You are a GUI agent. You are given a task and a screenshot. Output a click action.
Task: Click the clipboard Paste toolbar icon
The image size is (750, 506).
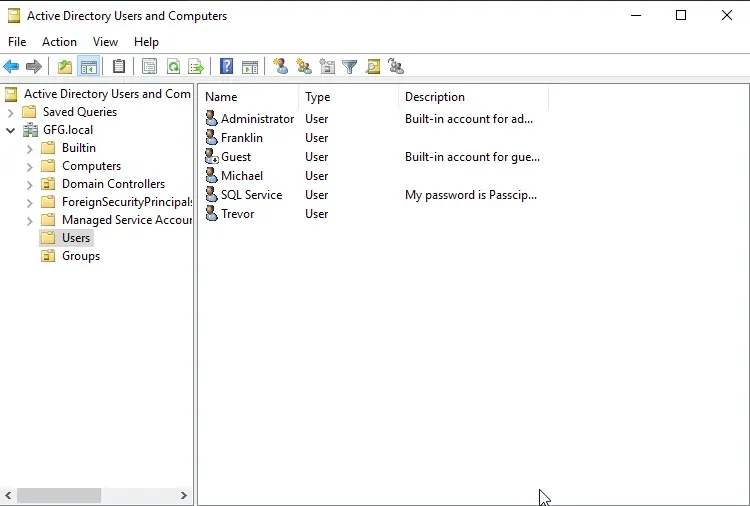[119, 66]
